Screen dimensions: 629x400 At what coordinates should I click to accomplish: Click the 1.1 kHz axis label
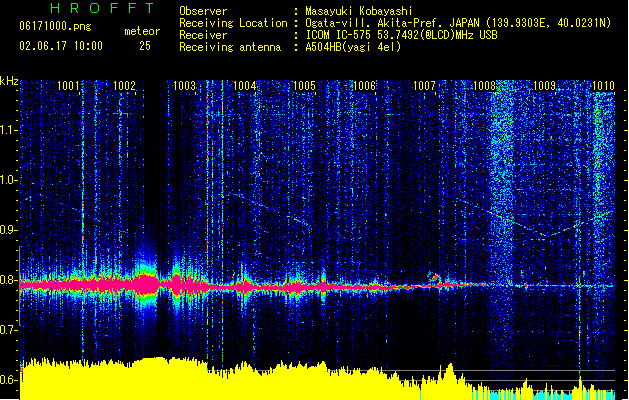[8, 130]
